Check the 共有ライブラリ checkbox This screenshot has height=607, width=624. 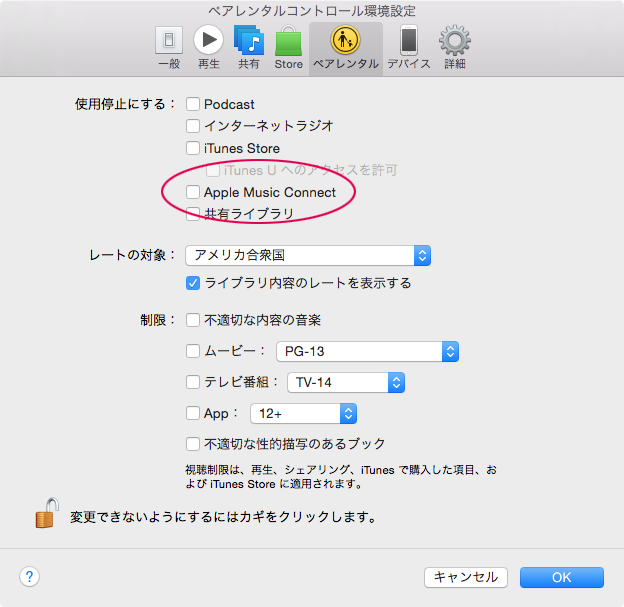point(193,214)
